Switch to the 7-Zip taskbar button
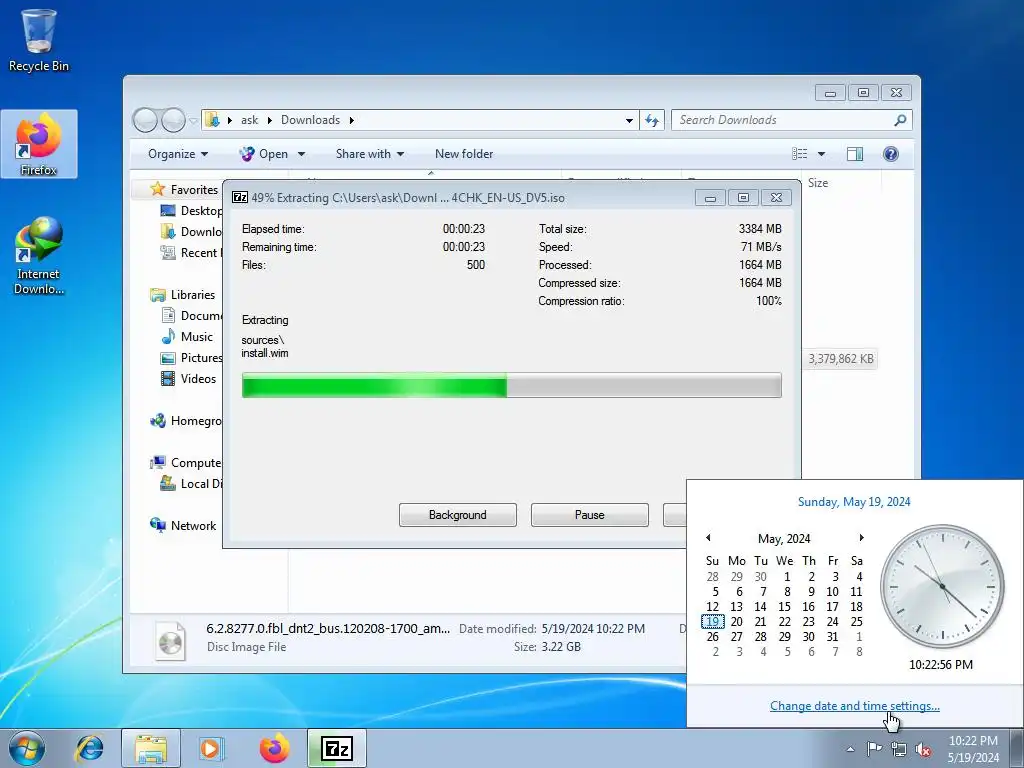Image resolution: width=1024 pixels, height=768 pixels. 337,748
